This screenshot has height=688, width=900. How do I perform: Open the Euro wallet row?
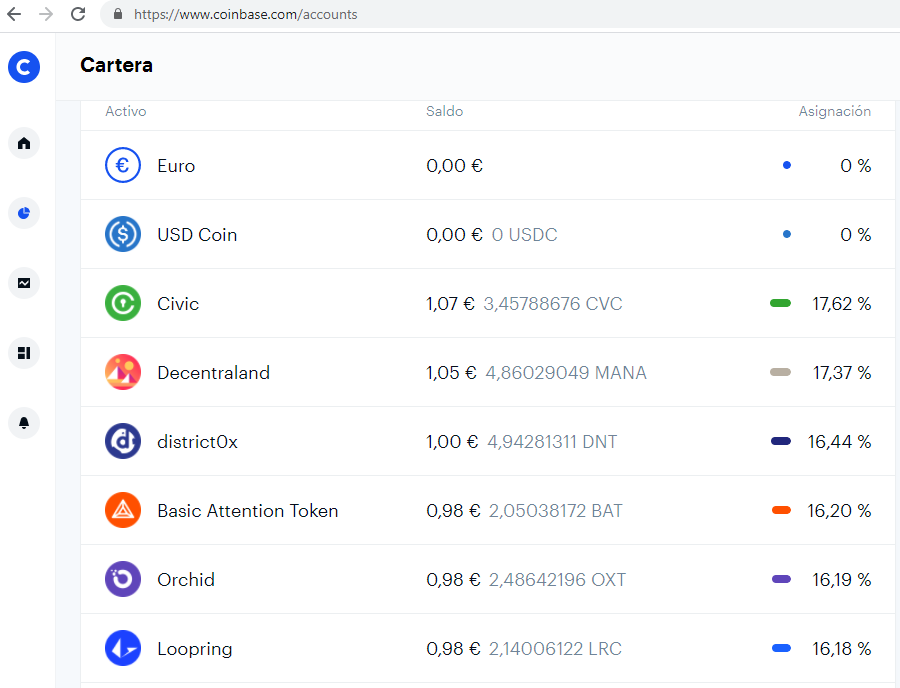click(x=487, y=165)
